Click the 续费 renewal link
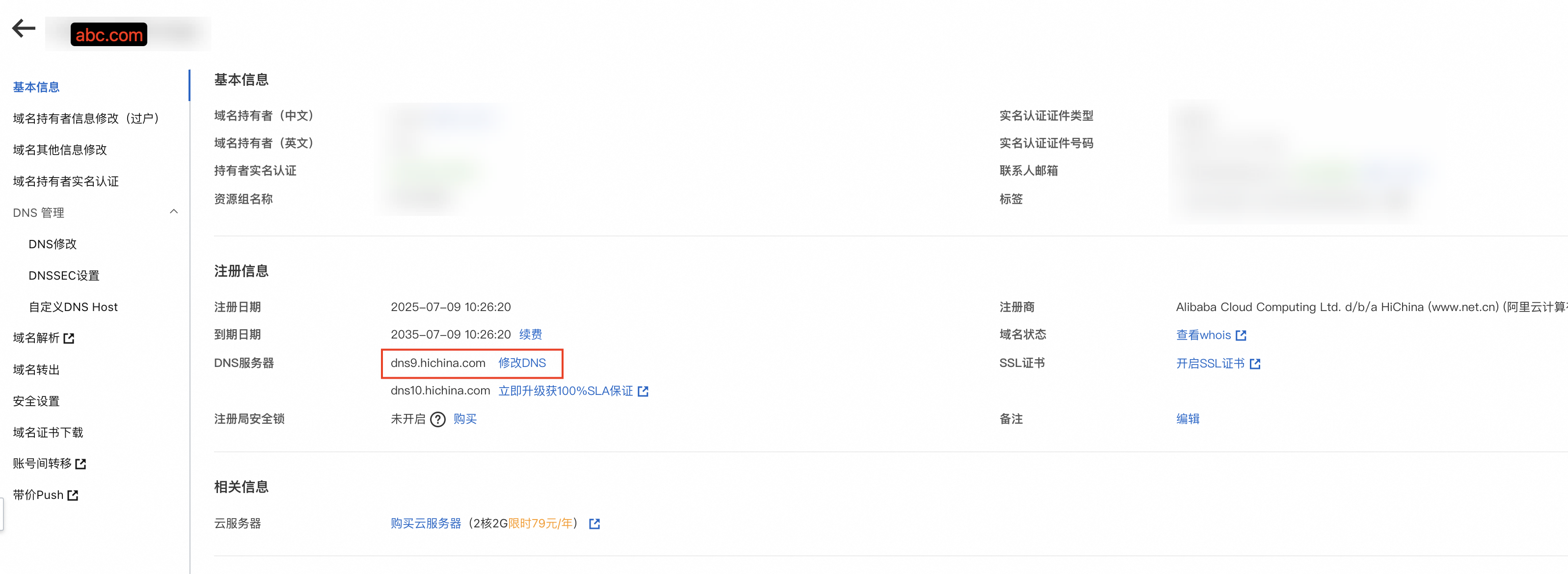 pyautogui.click(x=531, y=335)
